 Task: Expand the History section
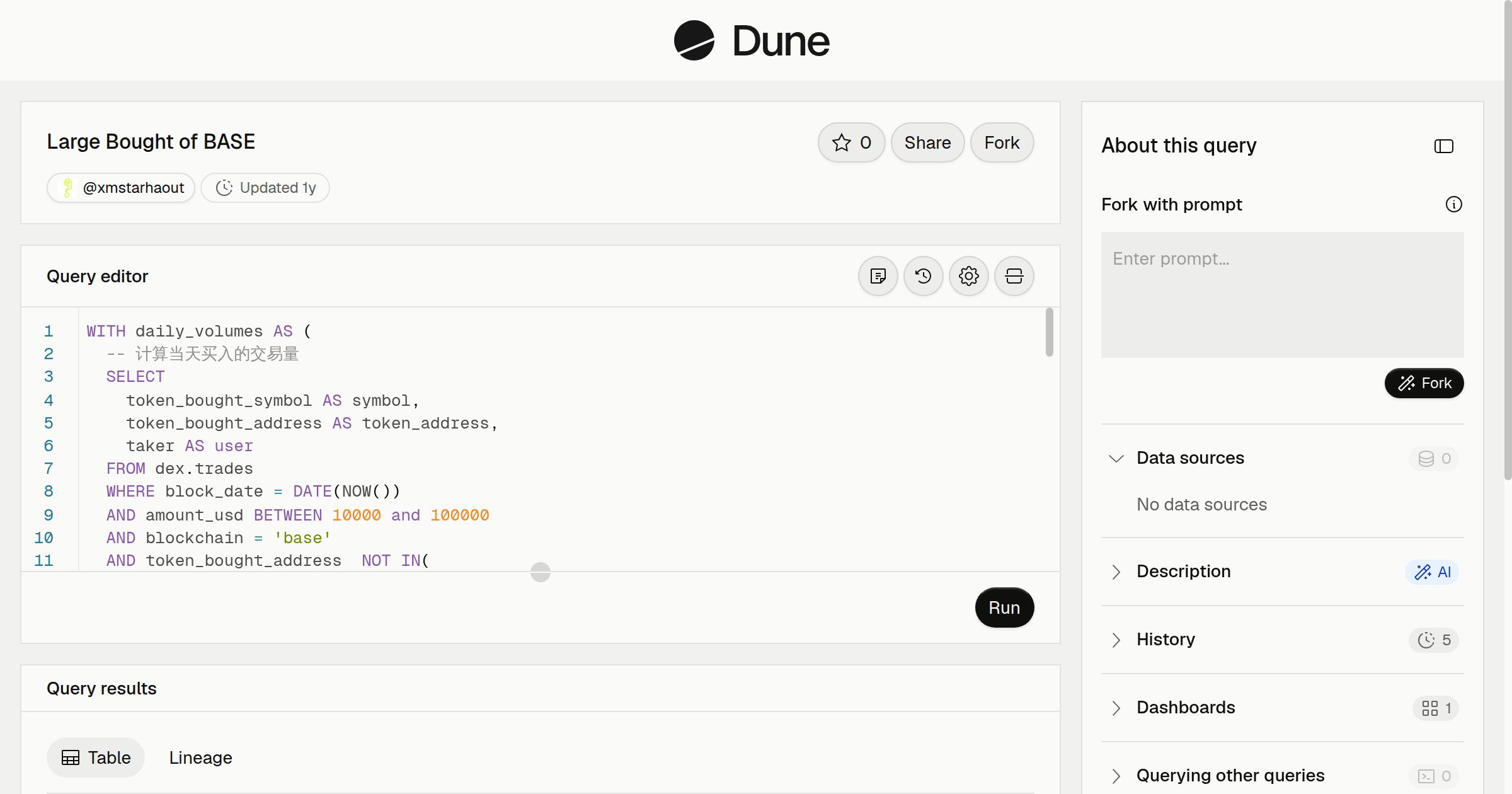(x=1116, y=640)
